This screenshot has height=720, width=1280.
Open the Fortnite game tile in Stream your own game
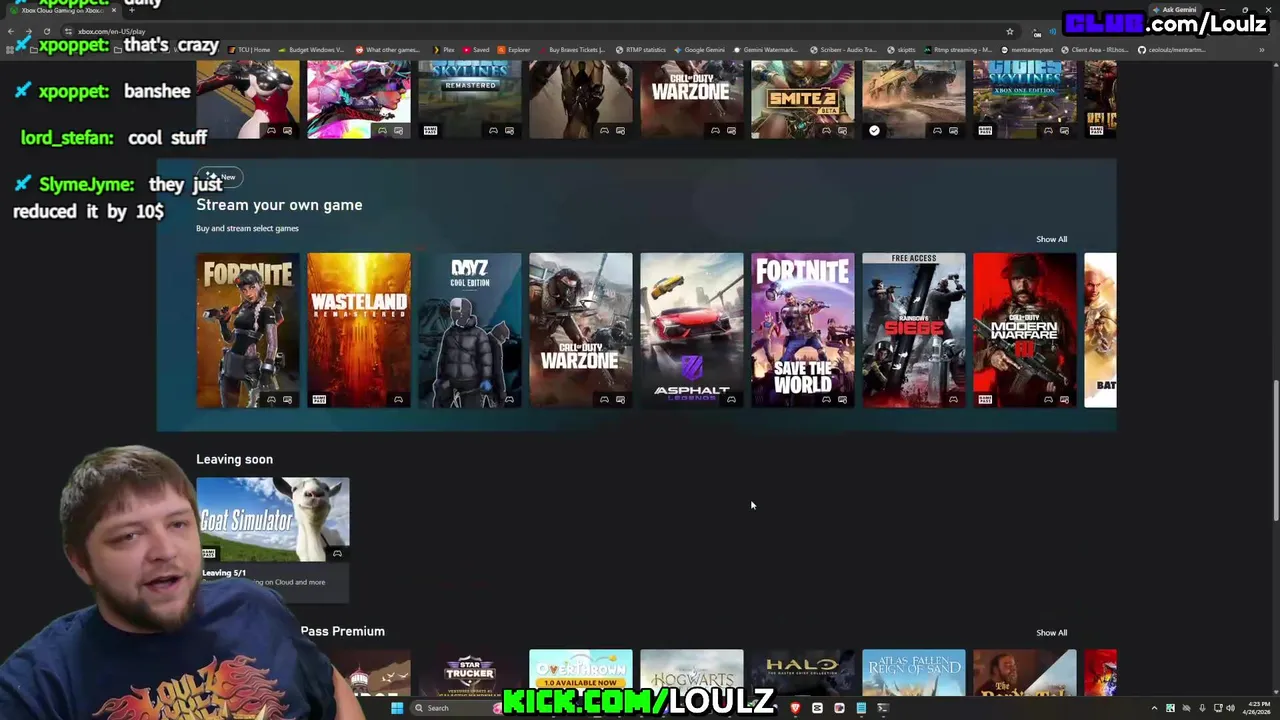pyautogui.click(x=247, y=330)
